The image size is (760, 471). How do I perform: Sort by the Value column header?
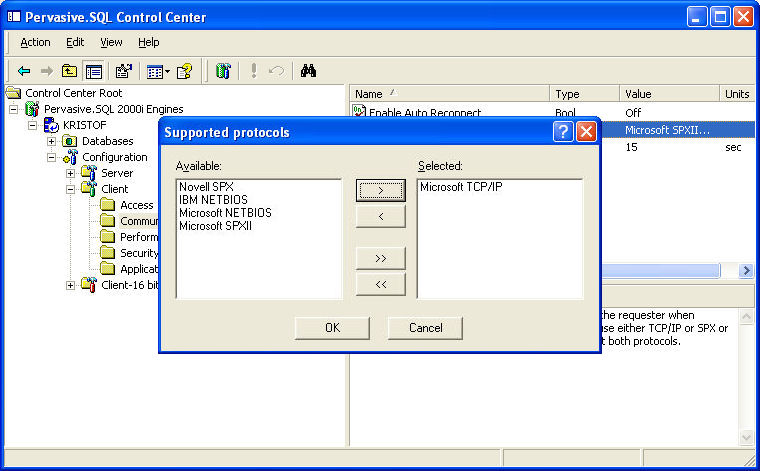669,94
